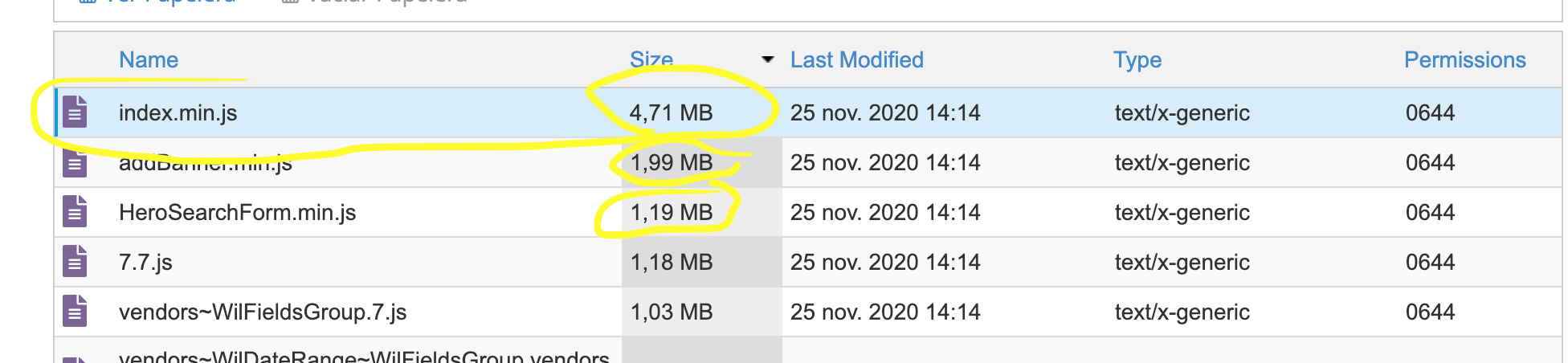Click the HeroSearchForm.min.js file icon

(x=75, y=212)
